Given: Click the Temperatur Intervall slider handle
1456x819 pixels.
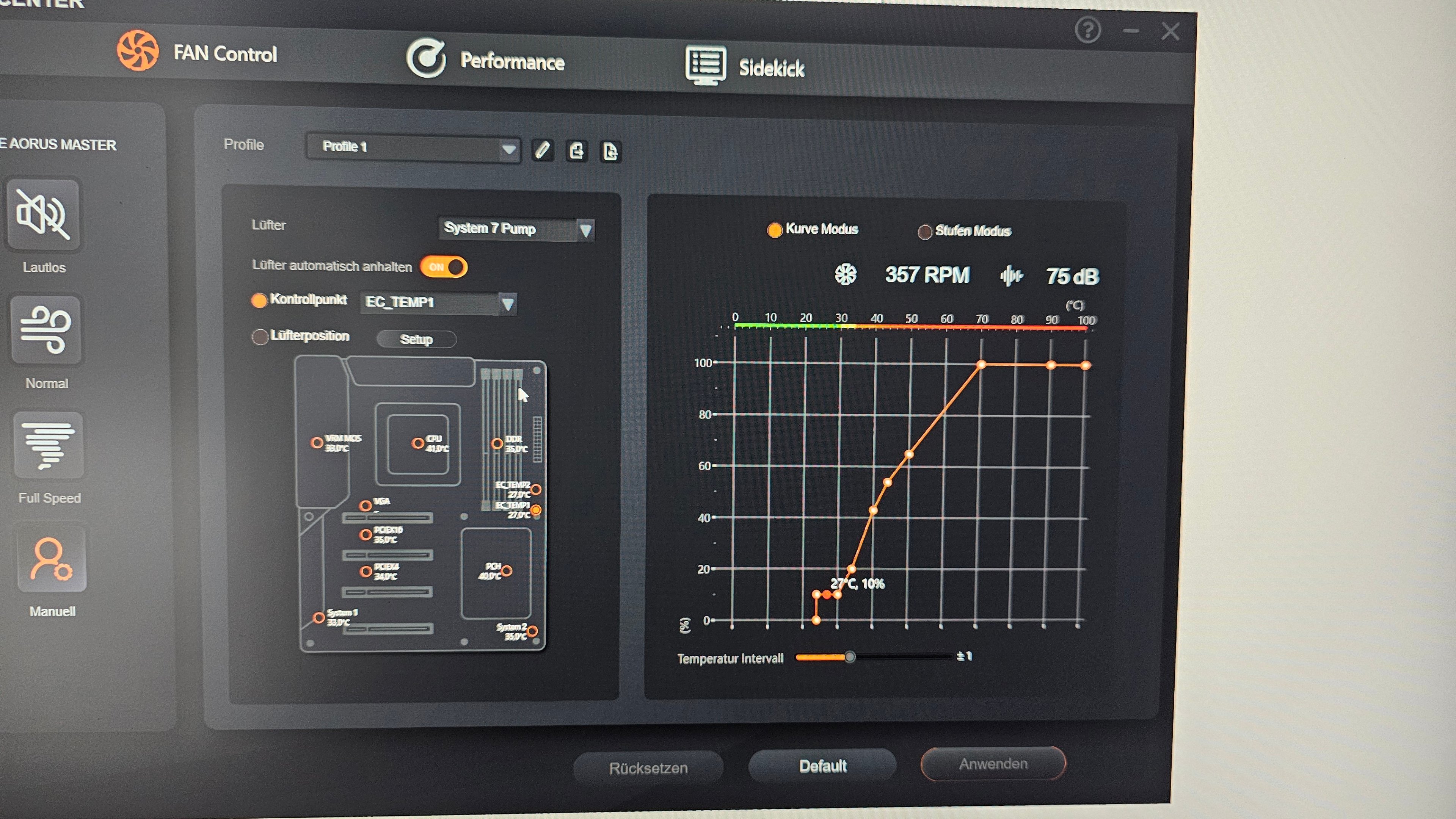Looking at the screenshot, I should click(x=849, y=656).
